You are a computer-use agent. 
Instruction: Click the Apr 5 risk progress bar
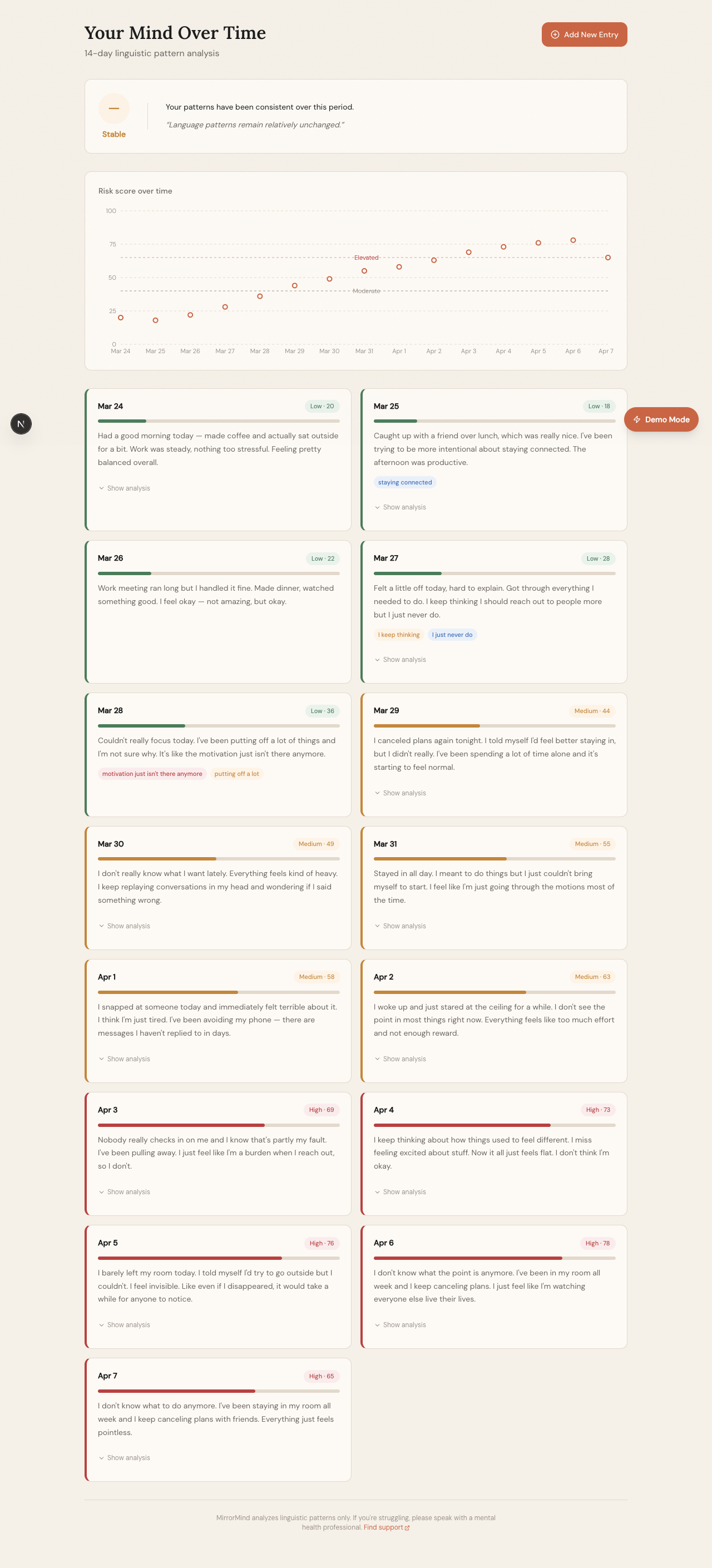point(219,1258)
